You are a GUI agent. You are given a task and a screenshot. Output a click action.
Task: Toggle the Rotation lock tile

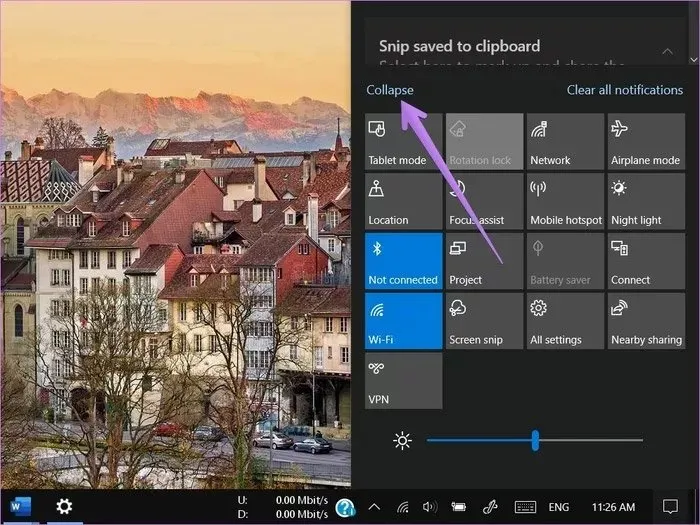tap(484, 142)
